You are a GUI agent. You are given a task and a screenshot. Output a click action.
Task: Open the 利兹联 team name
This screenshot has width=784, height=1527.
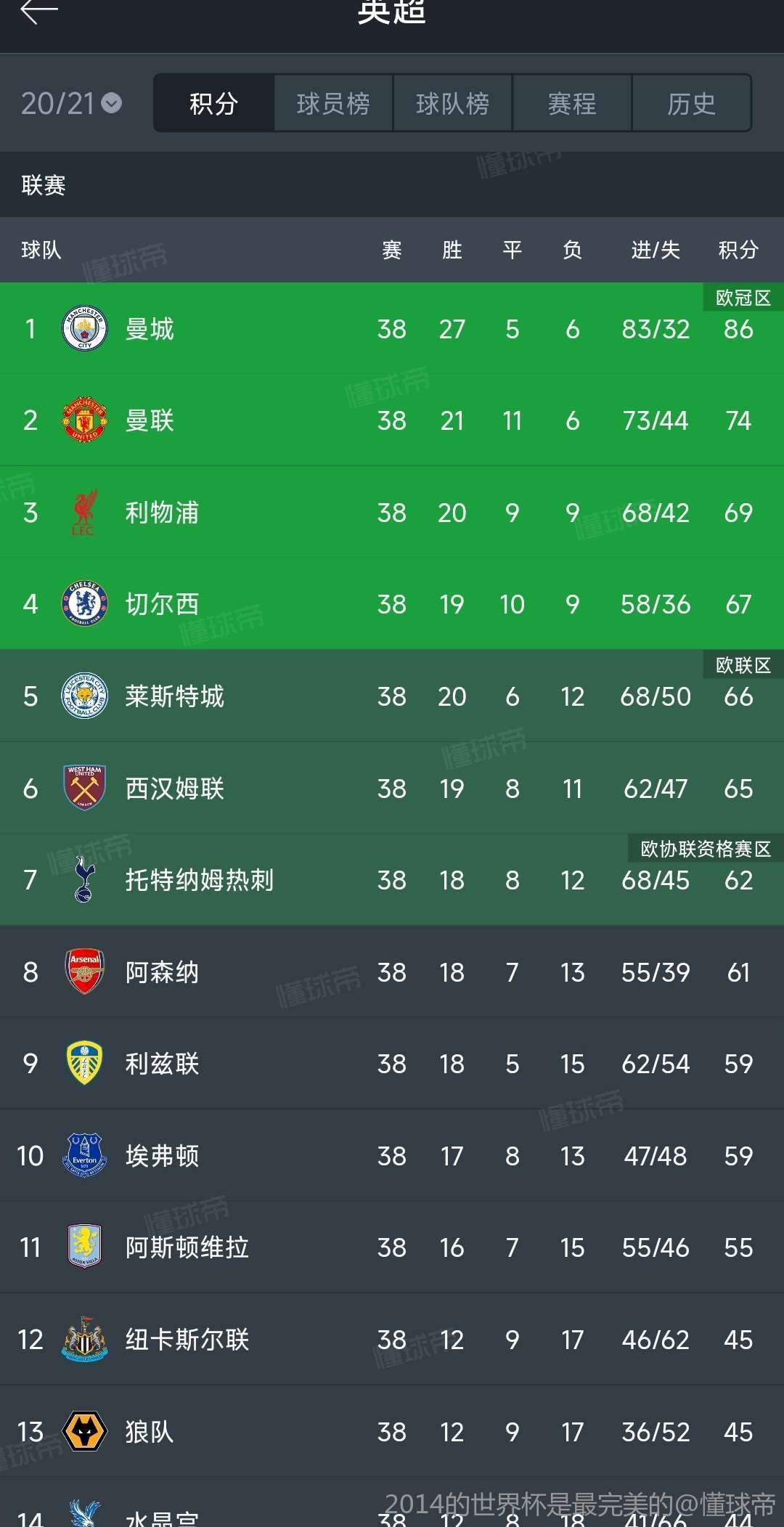point(162,1064)
